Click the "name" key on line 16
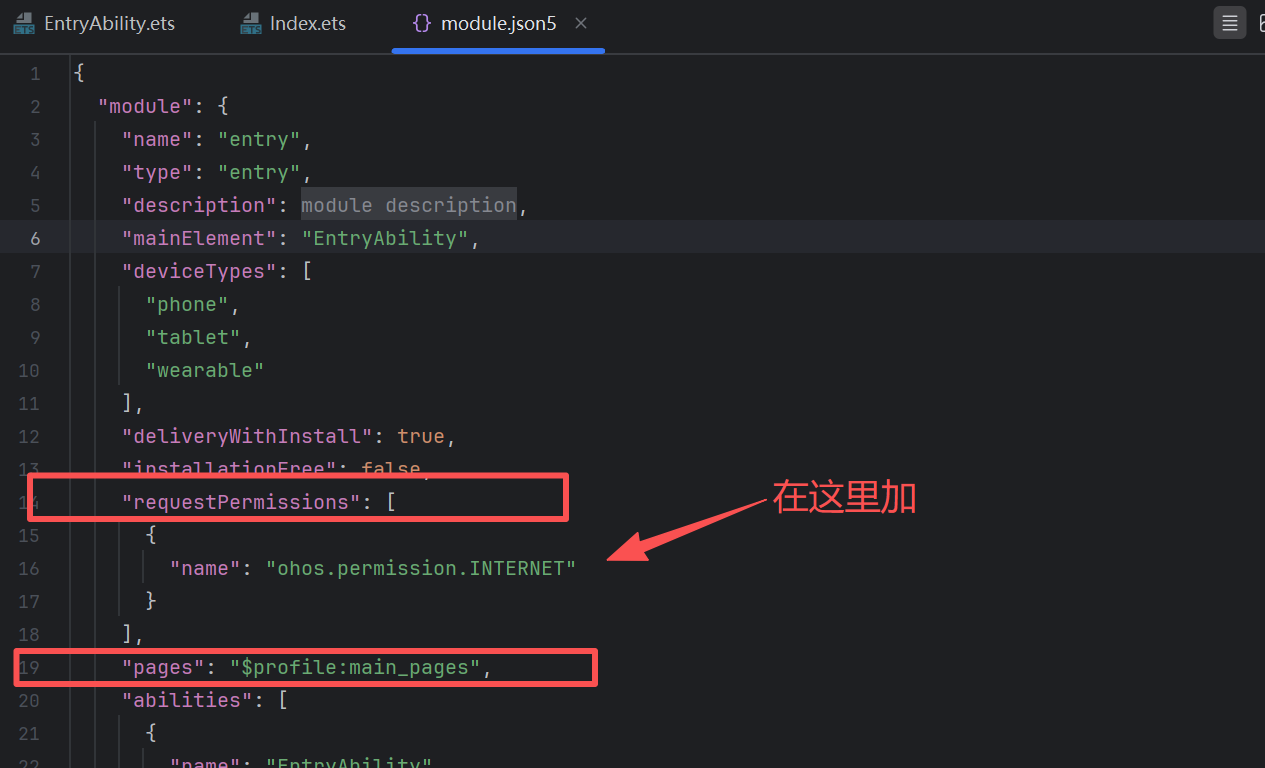The height and width of the screenshot is (768, 1265). pyautogui.click(x=205, y=568)
